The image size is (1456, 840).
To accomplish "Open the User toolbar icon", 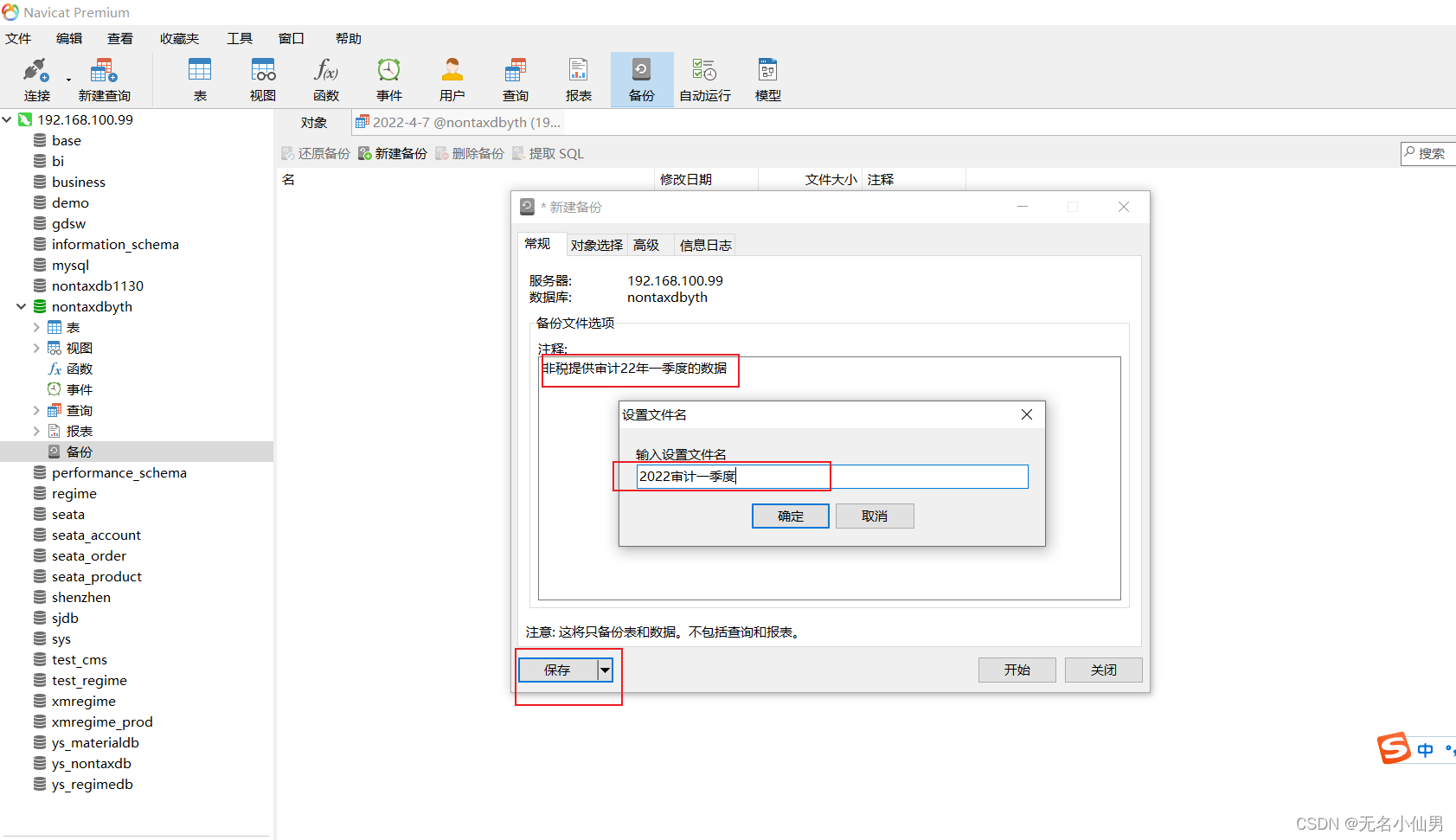I will pos(452,80).
